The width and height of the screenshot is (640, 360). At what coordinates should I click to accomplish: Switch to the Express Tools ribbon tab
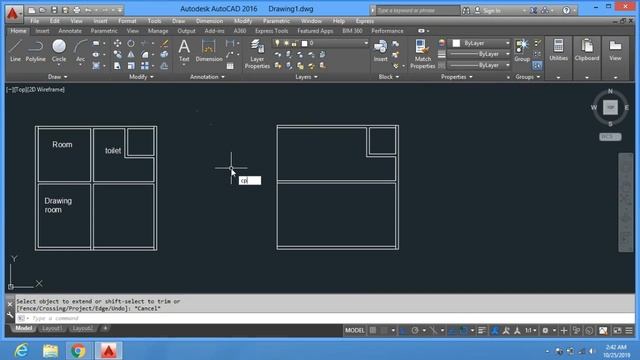pyautogui.click(x=271, y=31)
